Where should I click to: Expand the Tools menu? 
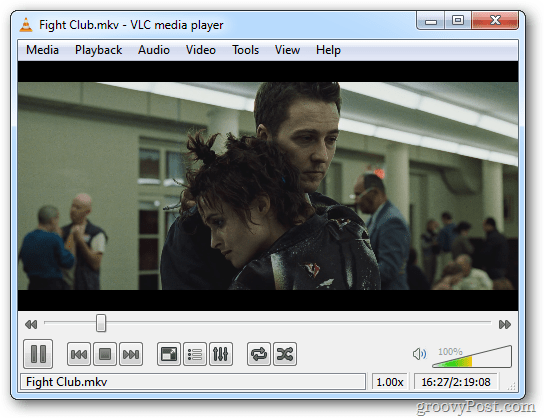(x=245, y=50)
